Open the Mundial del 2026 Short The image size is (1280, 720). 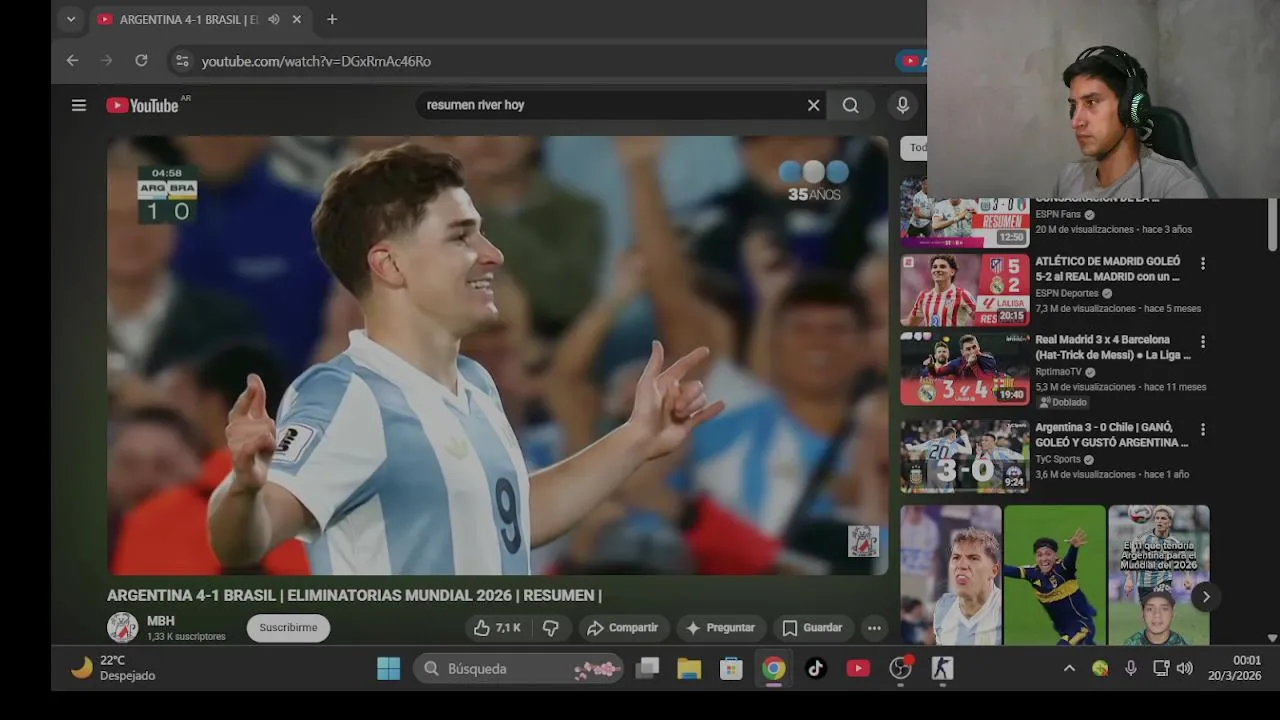[1159, 575]
